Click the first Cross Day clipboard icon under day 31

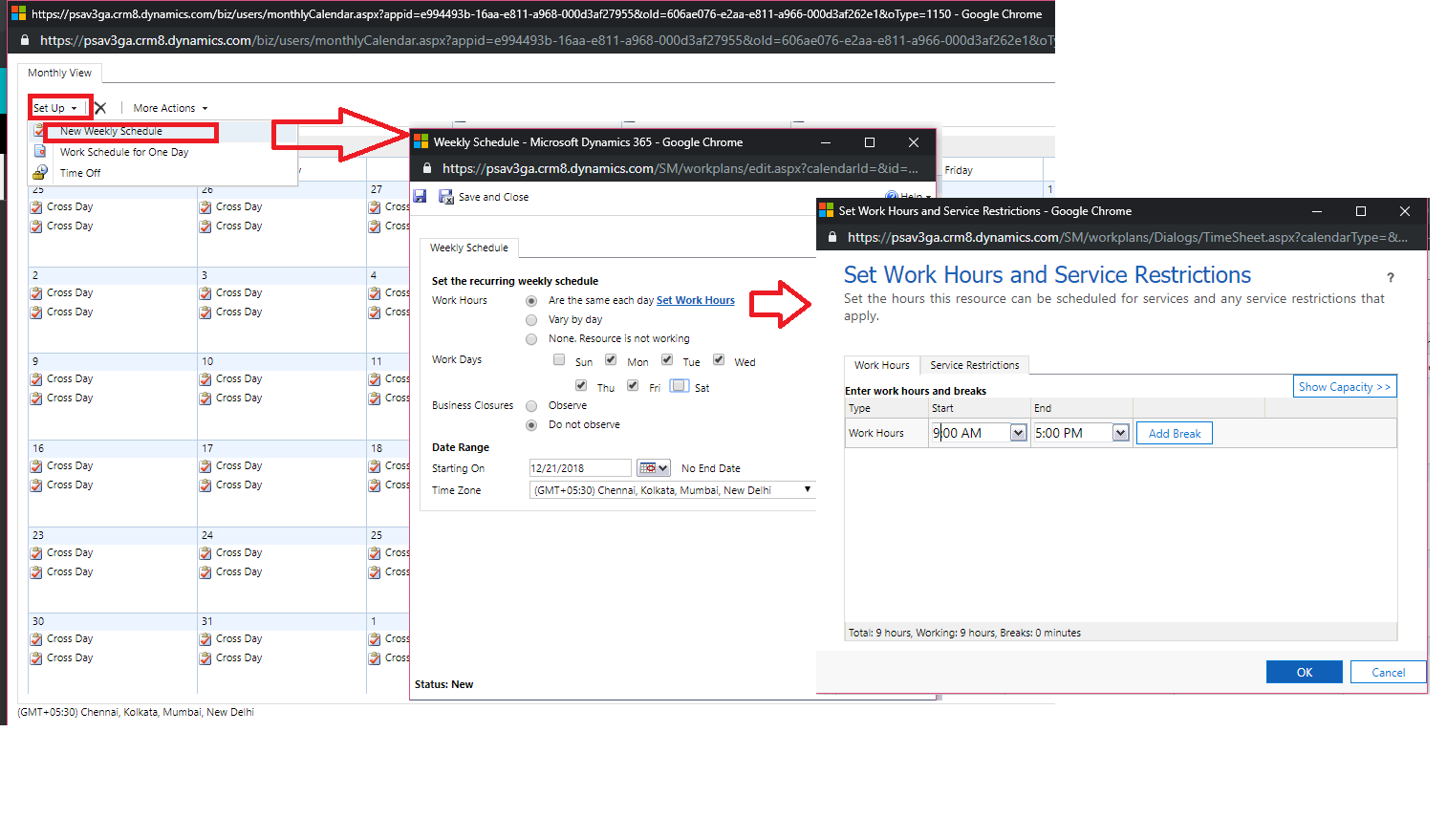tap(205, 639)
